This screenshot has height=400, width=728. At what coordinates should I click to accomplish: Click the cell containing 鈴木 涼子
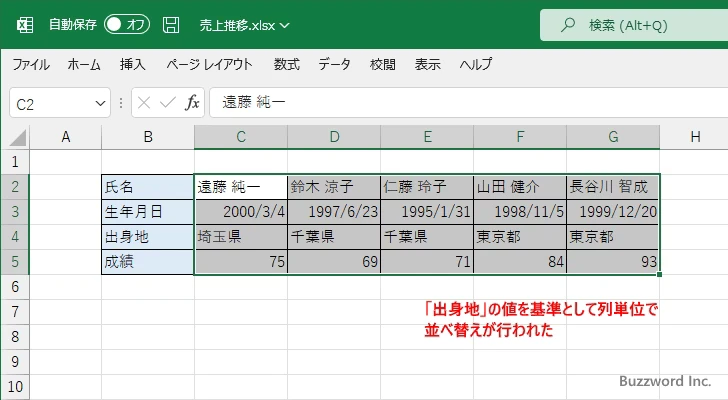point(334,187)
